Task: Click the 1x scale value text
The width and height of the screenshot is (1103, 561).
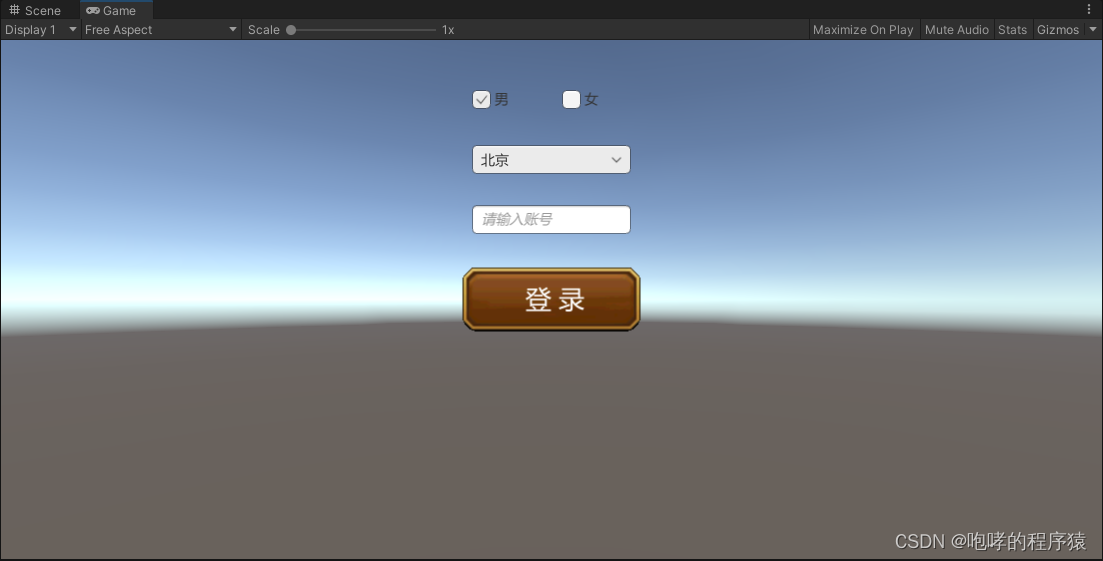Action: coord(448,30)
